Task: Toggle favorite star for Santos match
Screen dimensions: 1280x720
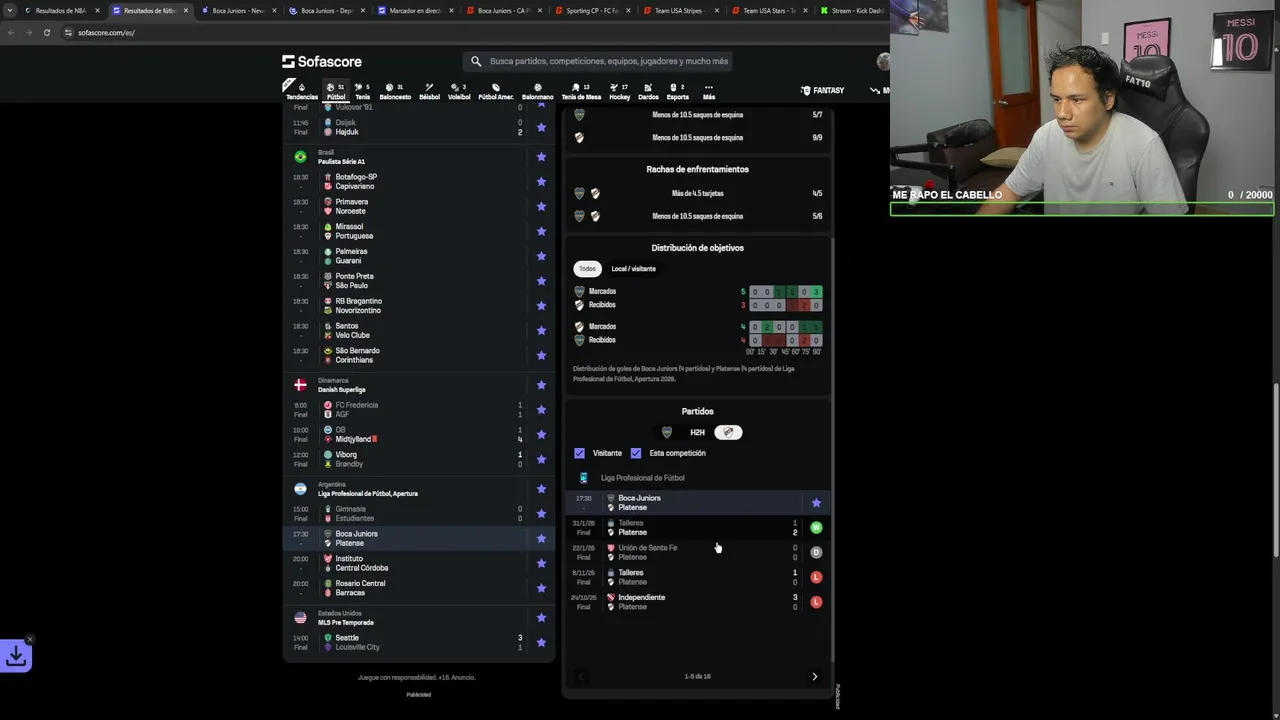Action: pyautogui.click(x=541, y=331)
